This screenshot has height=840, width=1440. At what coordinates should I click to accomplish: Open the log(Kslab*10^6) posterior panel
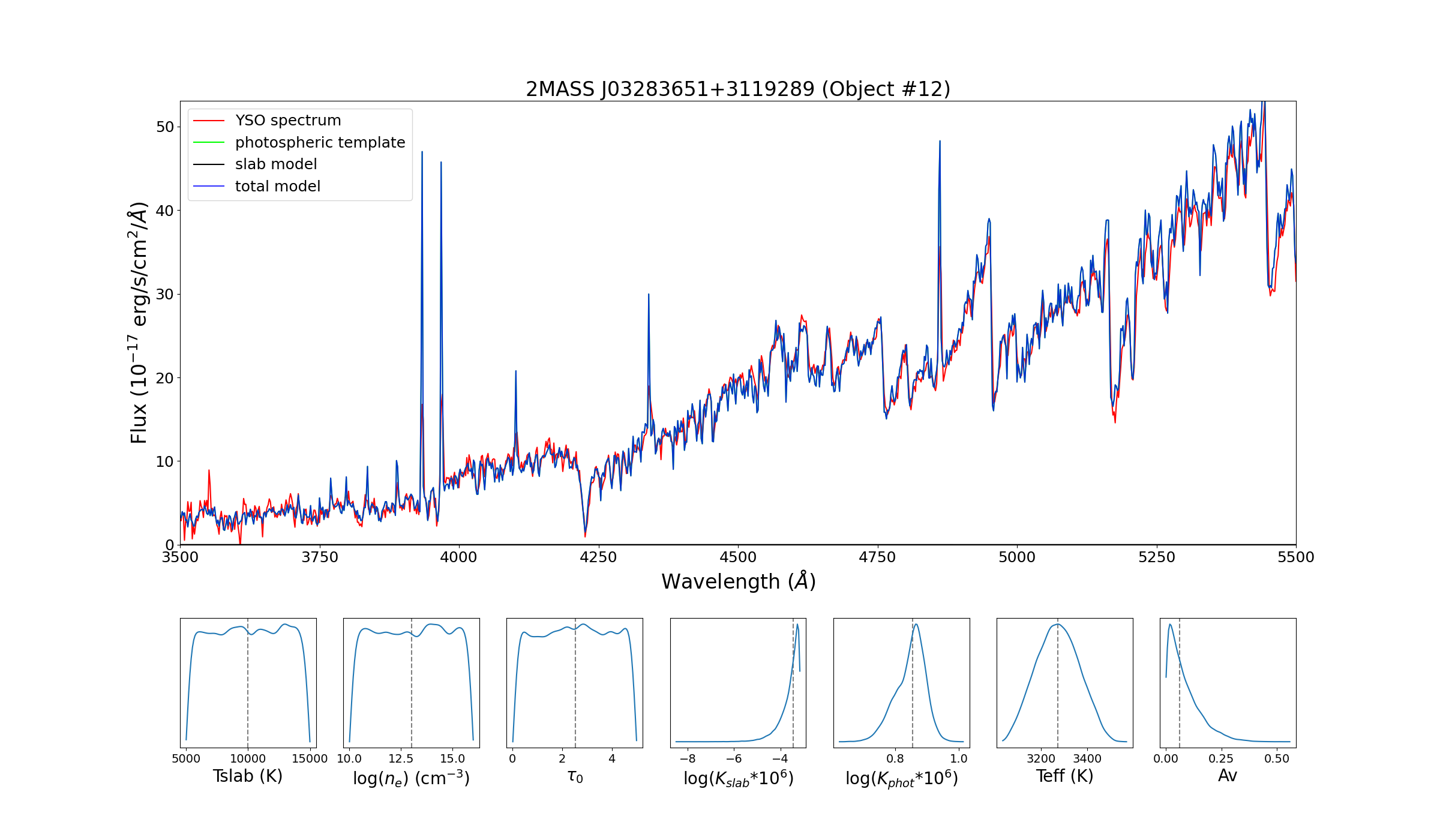tap(738, 683)
